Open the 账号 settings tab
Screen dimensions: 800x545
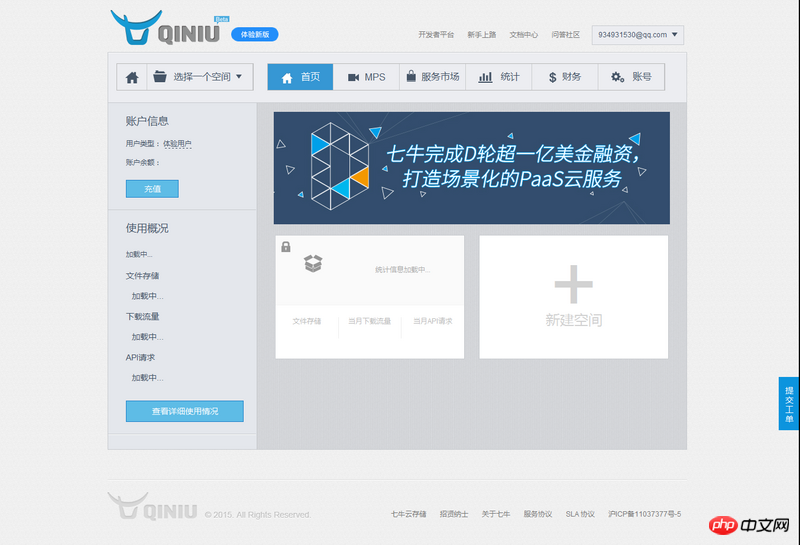[x=631, y=77]
